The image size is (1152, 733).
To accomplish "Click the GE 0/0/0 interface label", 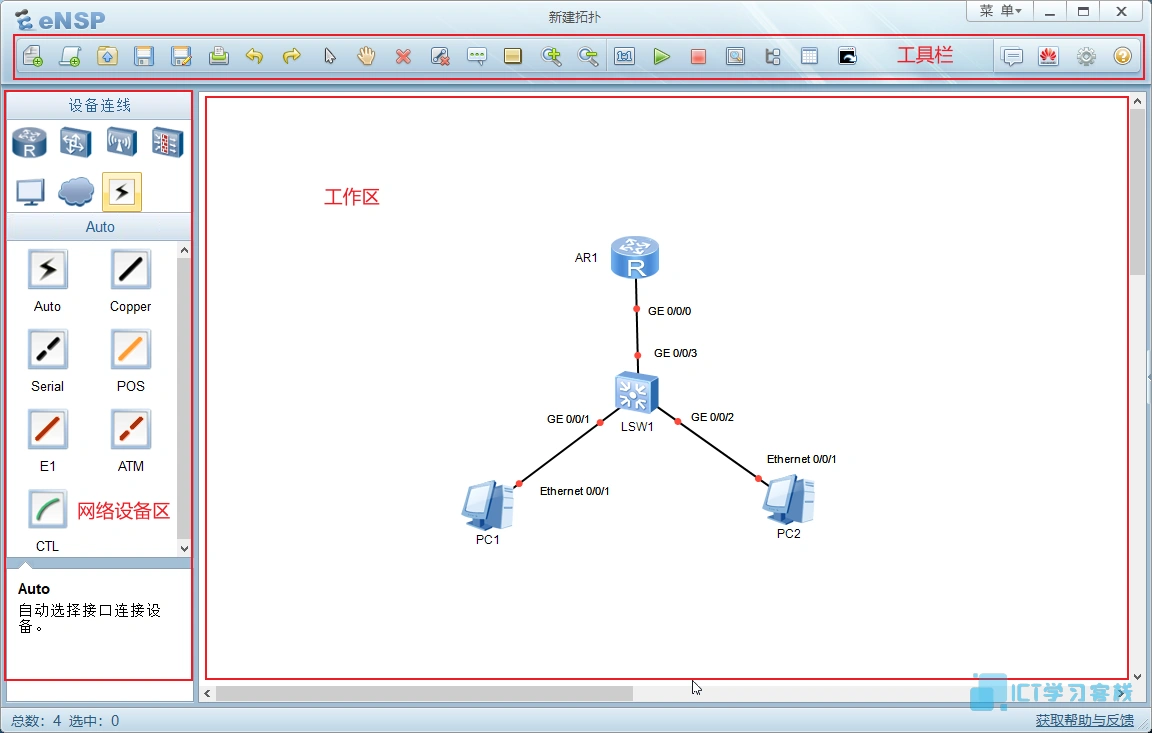I will click(x=669, y=311).
